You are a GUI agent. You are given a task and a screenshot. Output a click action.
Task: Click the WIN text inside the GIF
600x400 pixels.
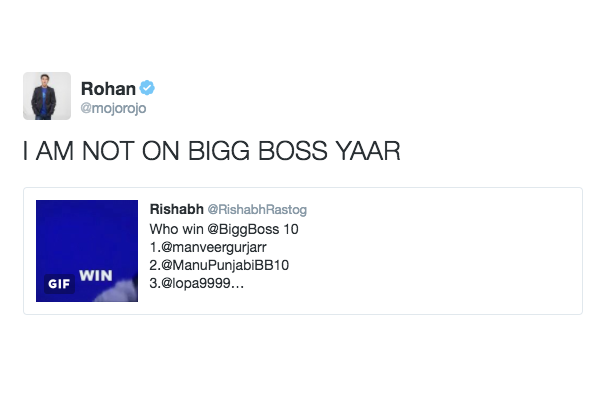pos(94,273)
